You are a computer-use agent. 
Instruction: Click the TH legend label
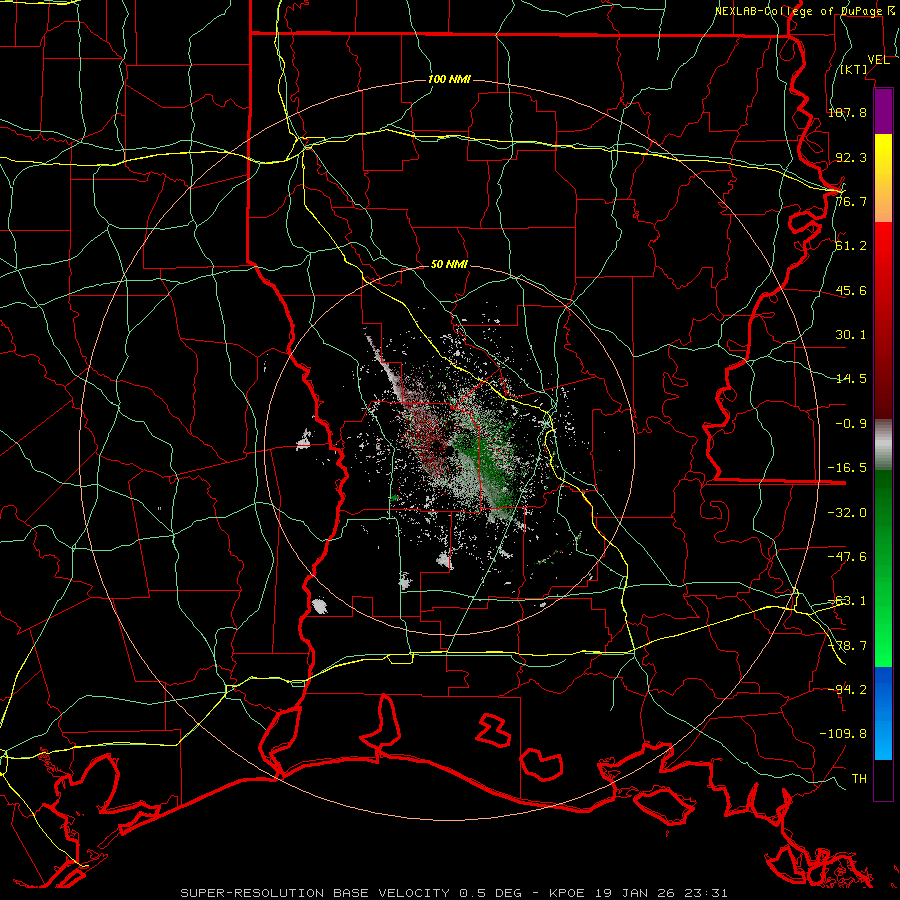859,778
